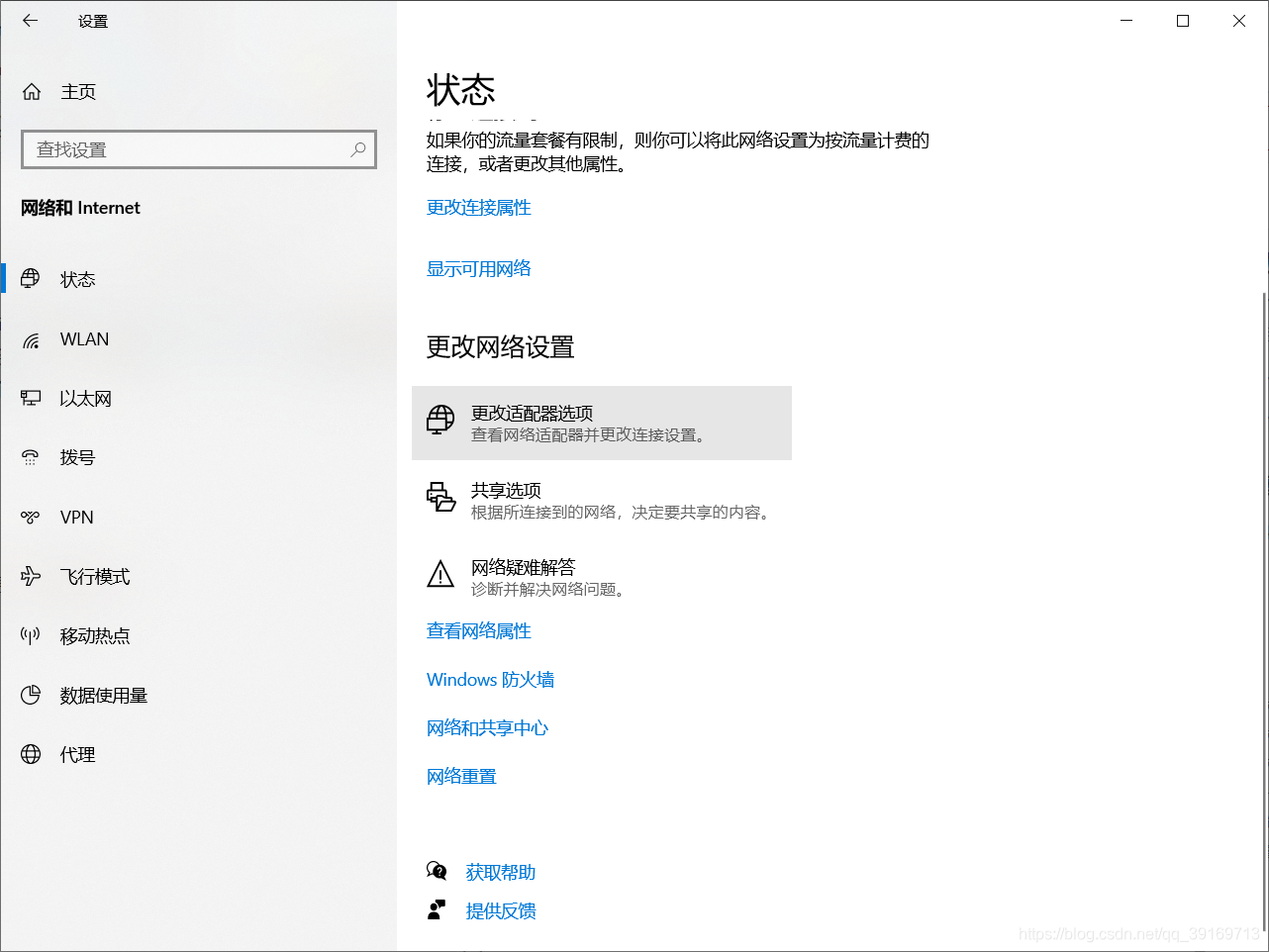The height and width of the screenshot is (952, 1269).
Task: Open 更改连接属性 link
Action: pyautogui.click(x=478, y=208)
